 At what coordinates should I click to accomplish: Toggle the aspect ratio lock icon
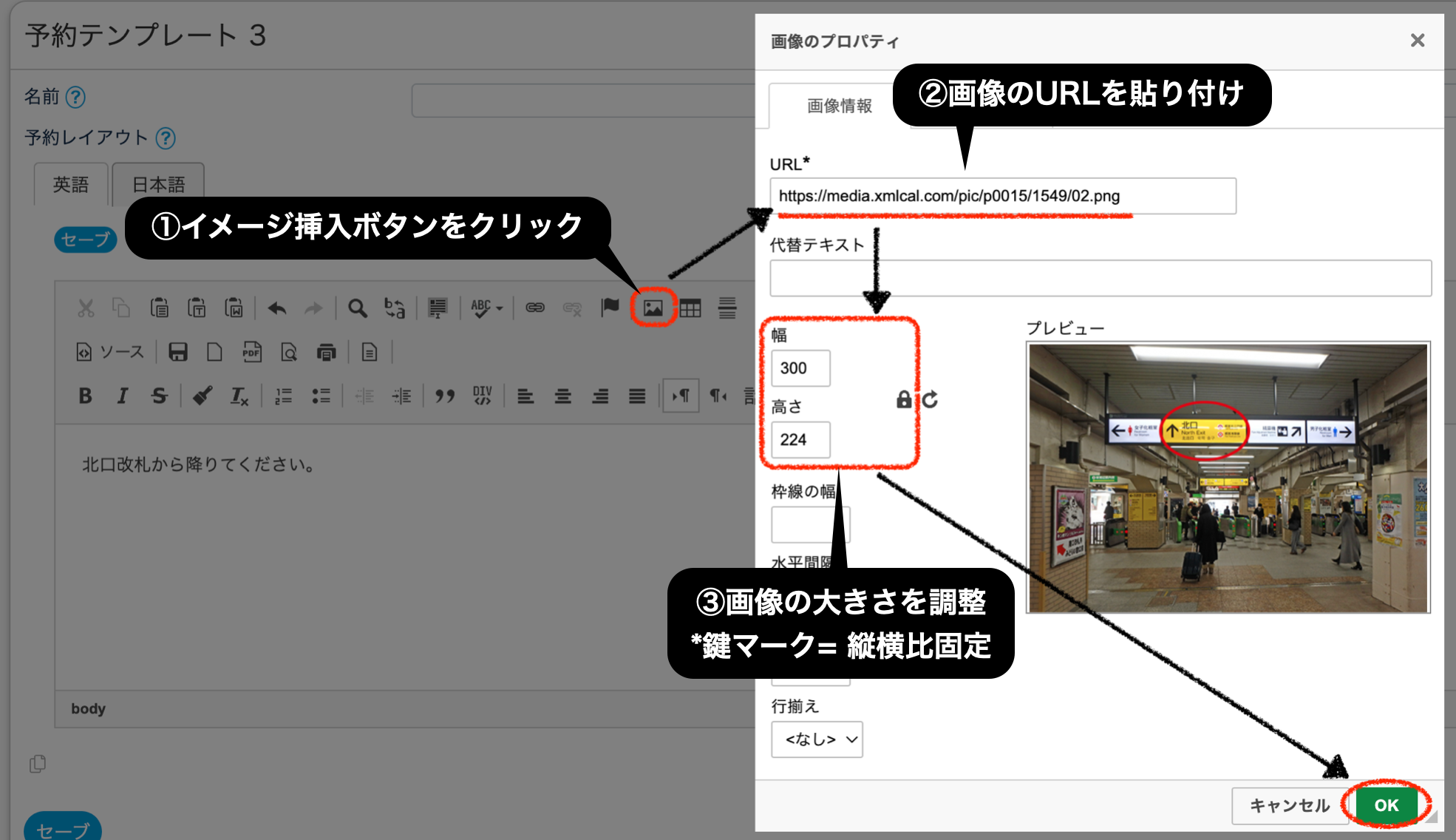(903, 400)
